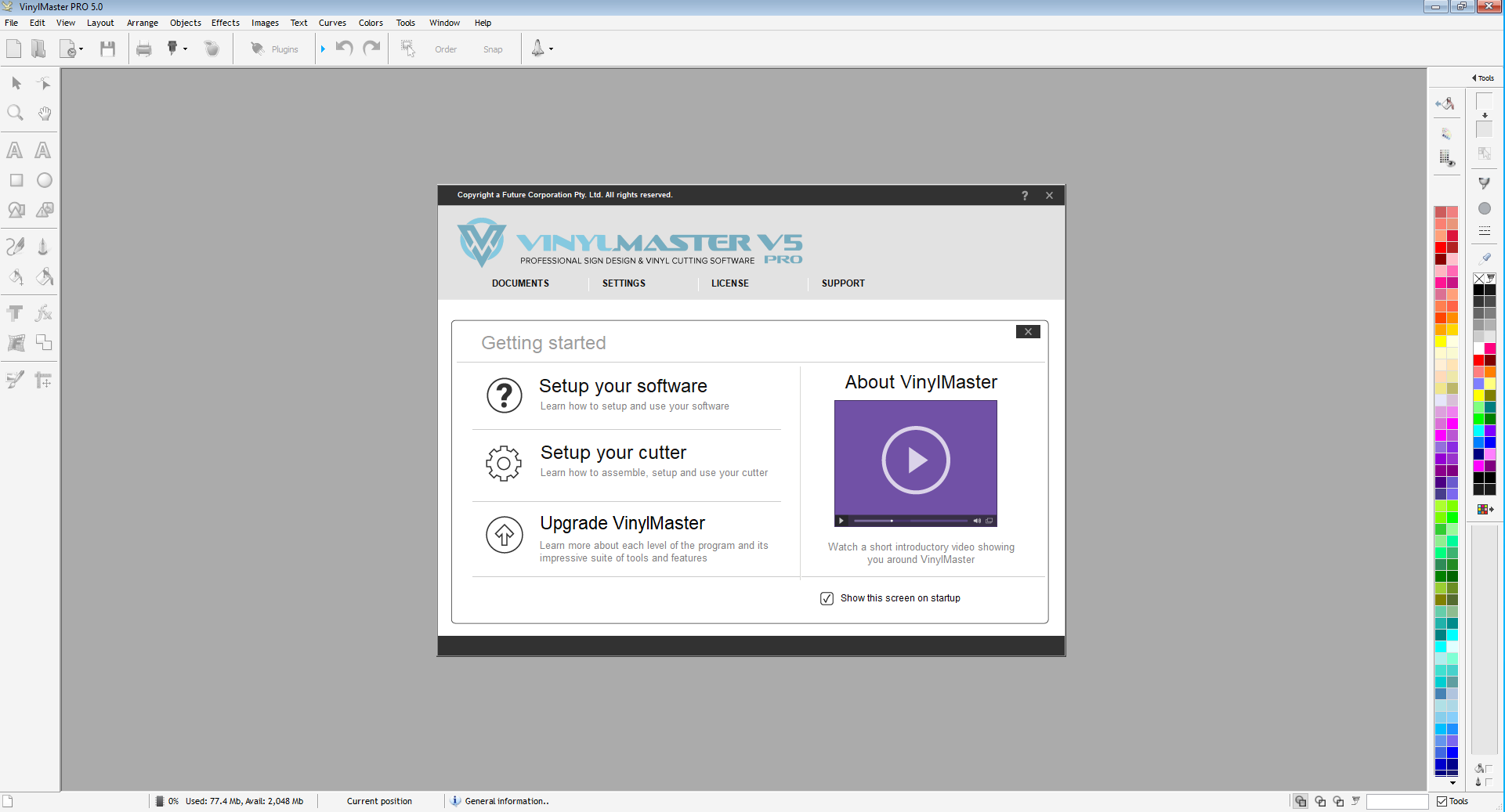This screenshot has width=1505, height=812.
Task: Click the undo arrow in toolbar
Action: pos(344,49)
